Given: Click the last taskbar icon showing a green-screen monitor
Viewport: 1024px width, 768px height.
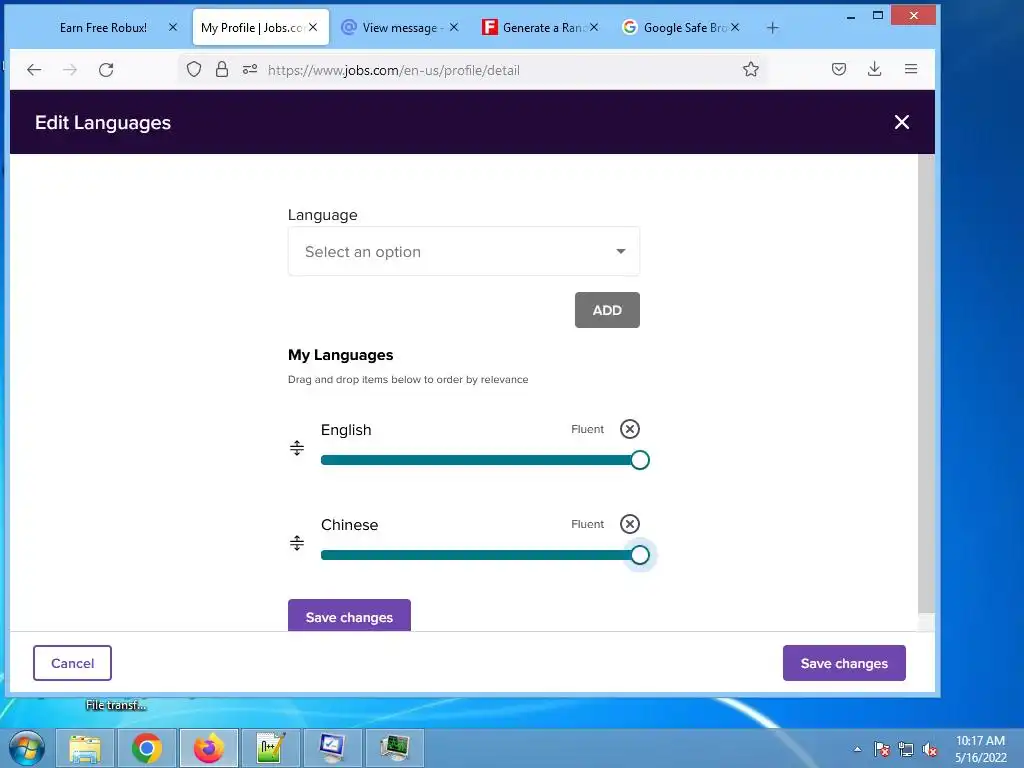Looking at the screenshot, I should [394, 748].
